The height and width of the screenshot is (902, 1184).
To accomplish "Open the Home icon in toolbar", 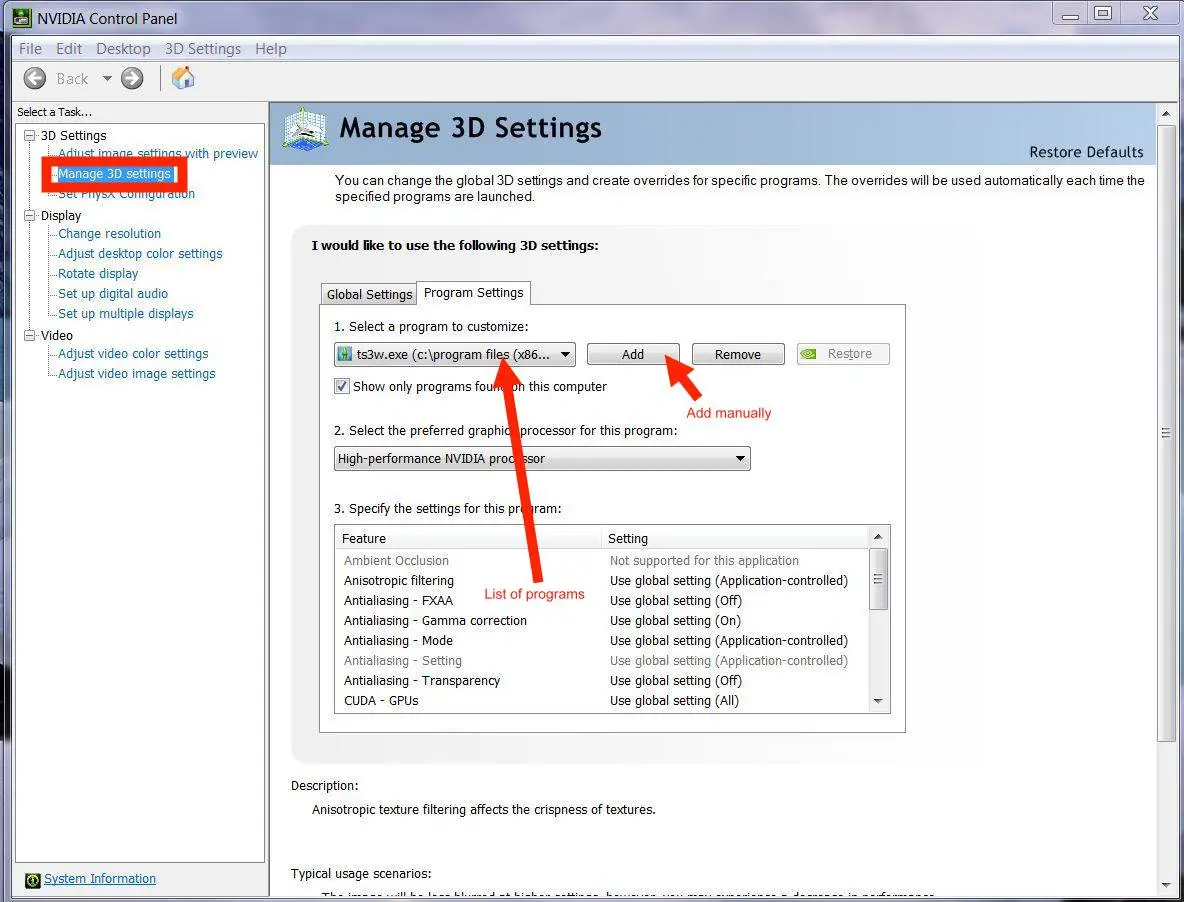I will (x=183, y=78).
